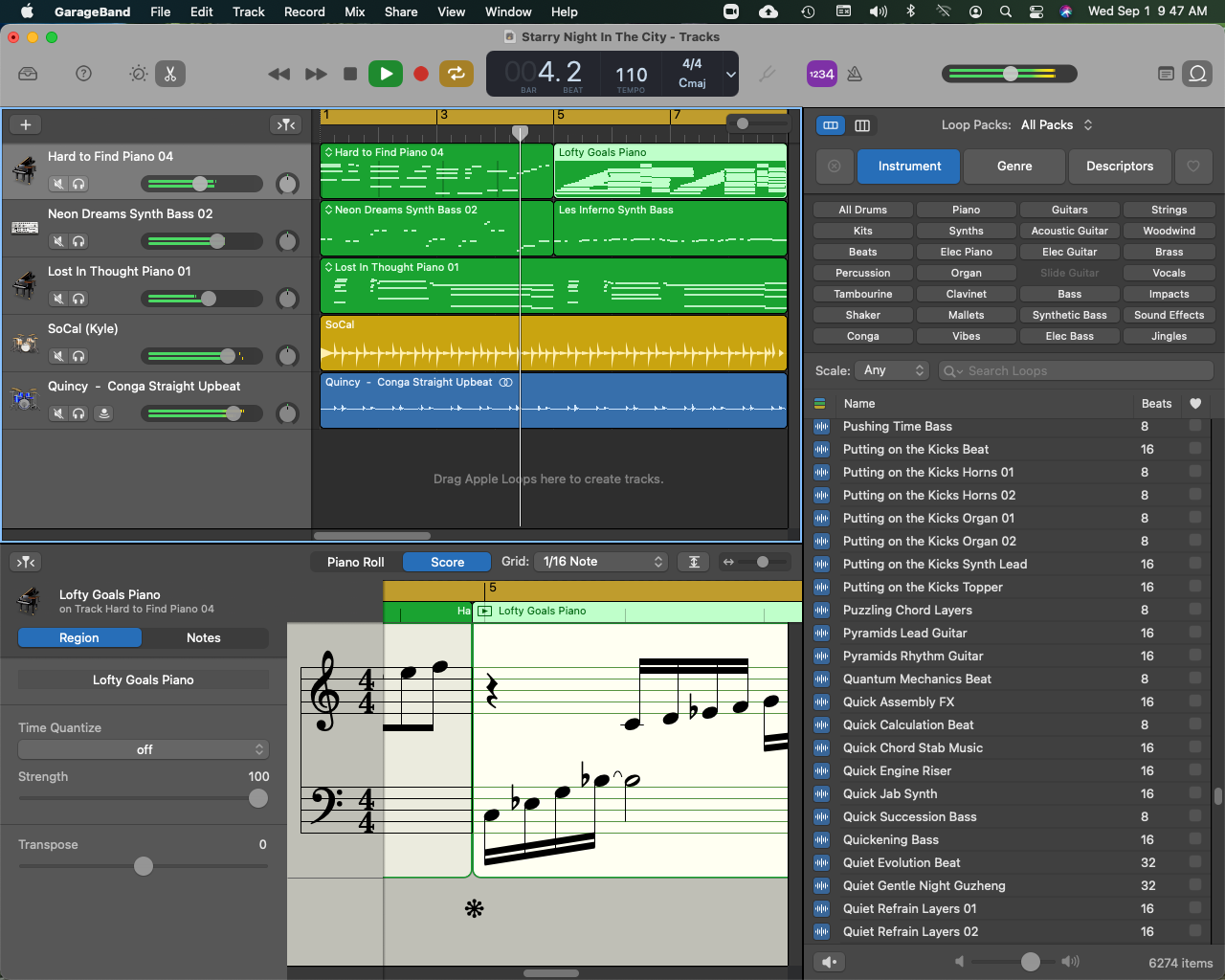The width and height of the screenshot is (1225, 980).
Task: Click the Stop transport button
Action: pyautogui.click(x=350, y=74)
